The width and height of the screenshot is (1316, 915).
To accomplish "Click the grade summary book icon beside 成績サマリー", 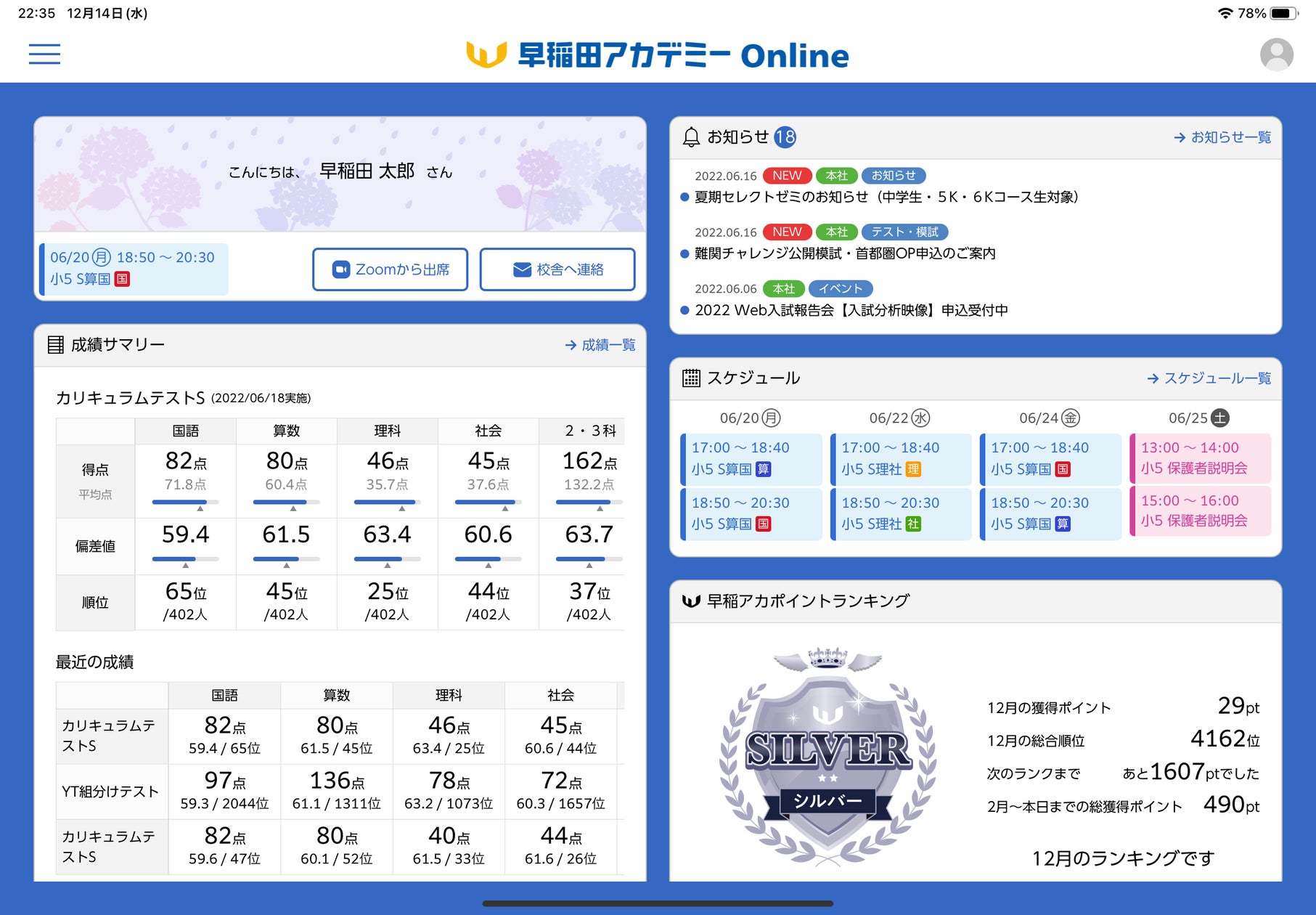I will pos(56,344).
